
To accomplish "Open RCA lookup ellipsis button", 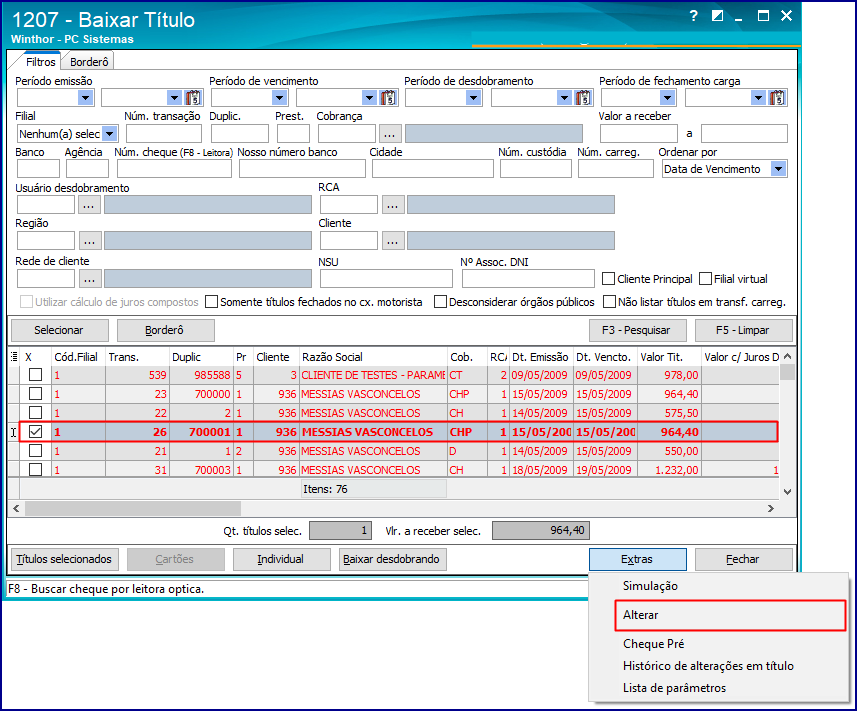I will tap(392, 205).
